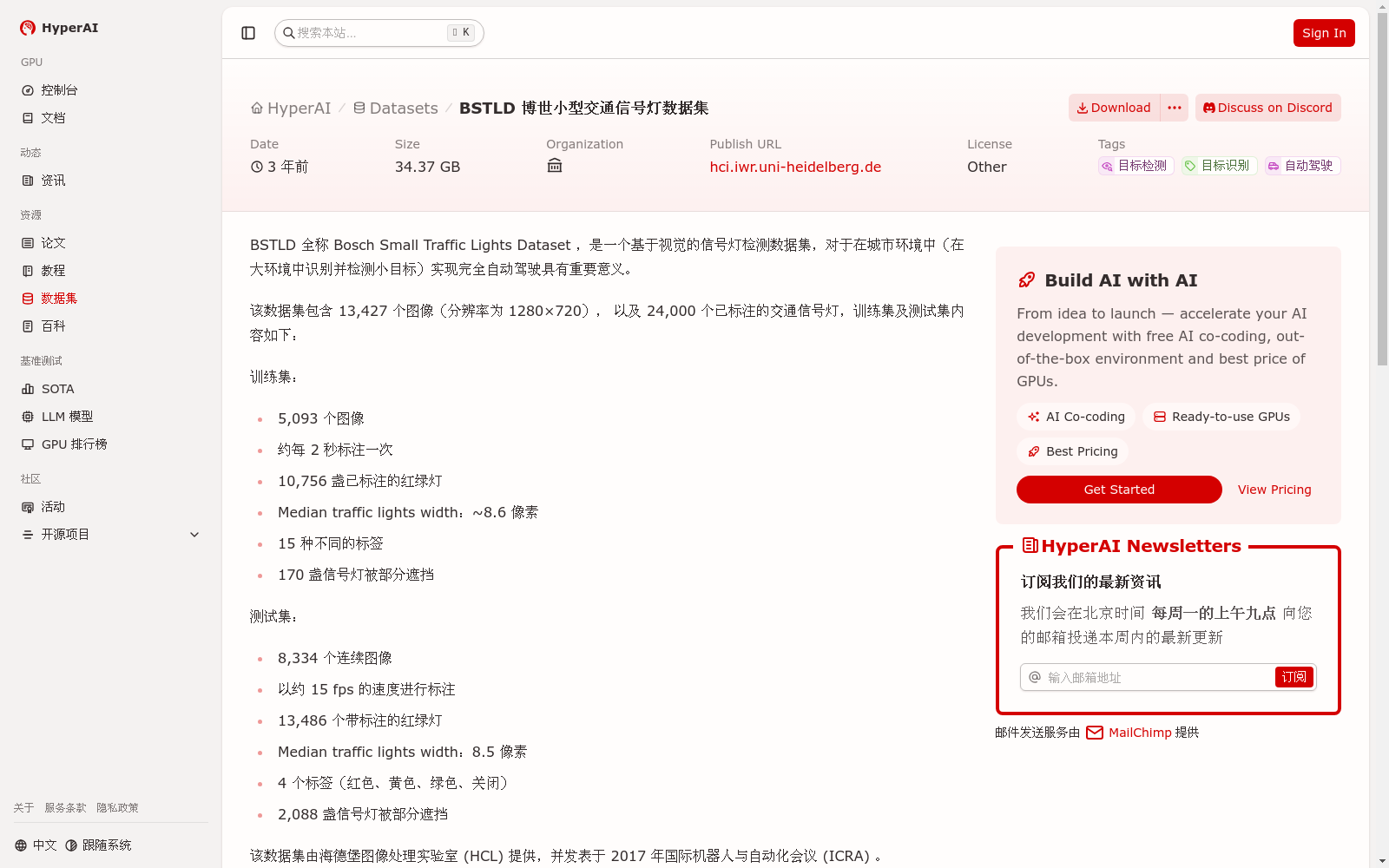Click the GPU 排行榜 monitor icon
Viewport: 1389px width, 868px height.
28,444
